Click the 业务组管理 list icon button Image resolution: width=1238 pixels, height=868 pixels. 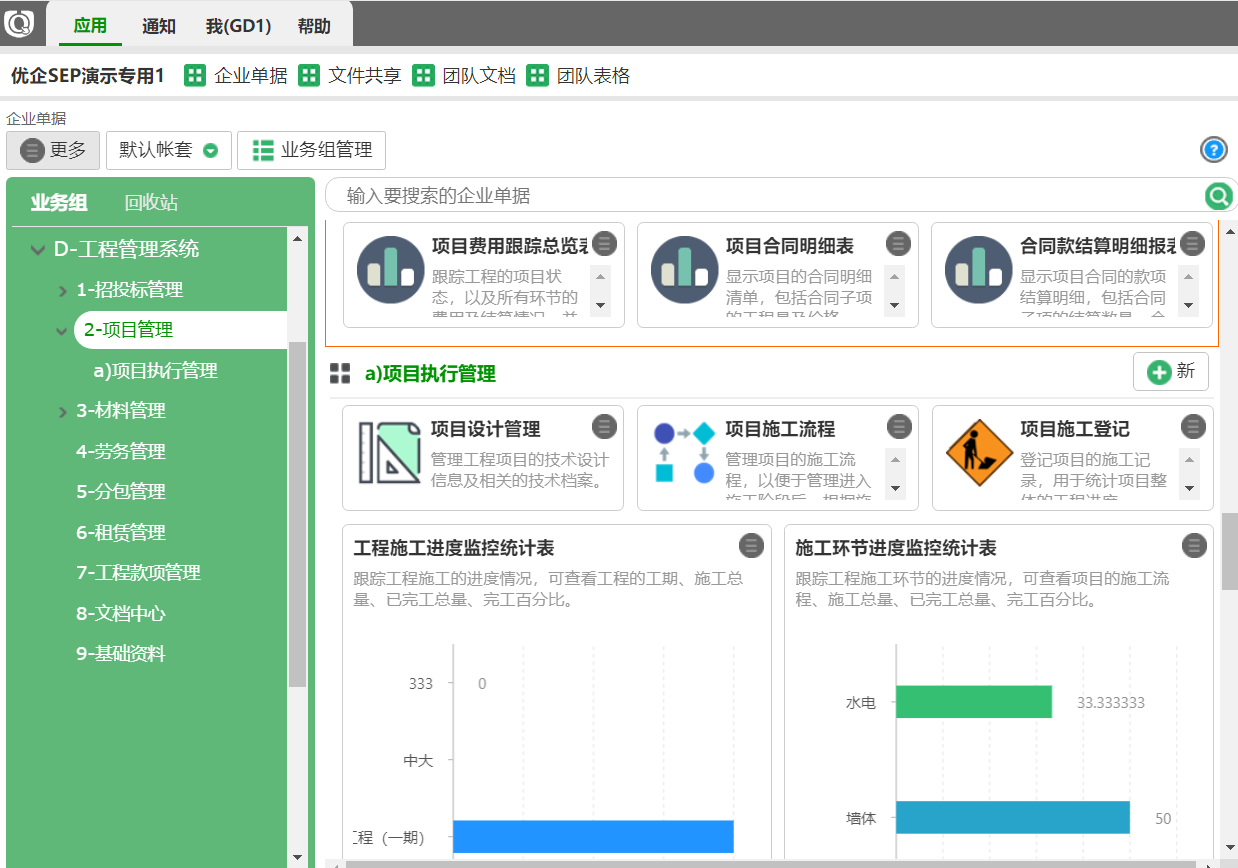point(311,150)
